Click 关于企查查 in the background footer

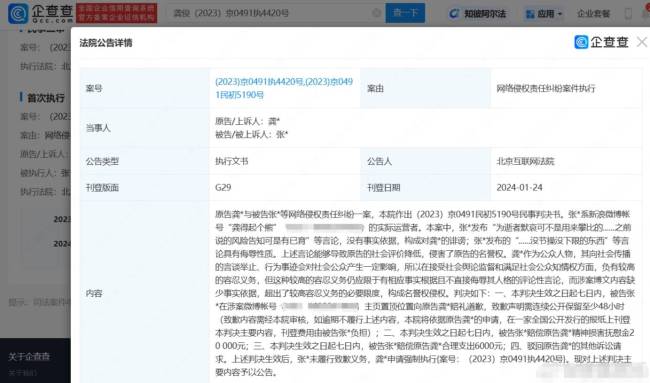click(29, 356)
